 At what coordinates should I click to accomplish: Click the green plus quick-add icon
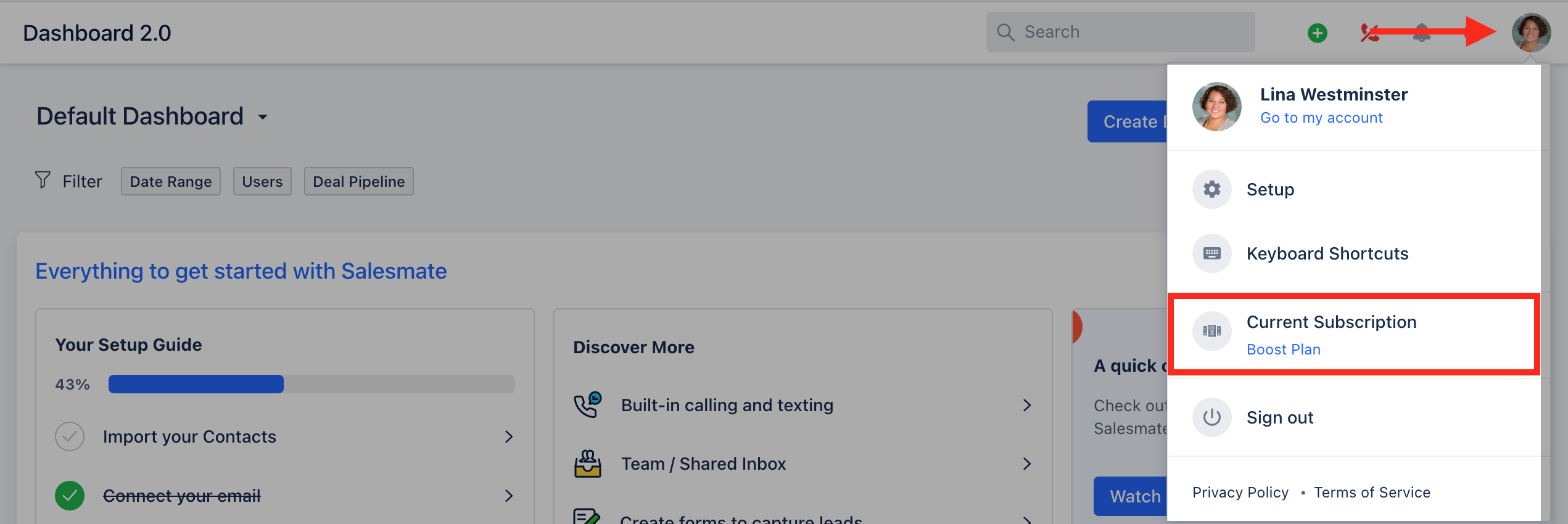(1318, 33)
